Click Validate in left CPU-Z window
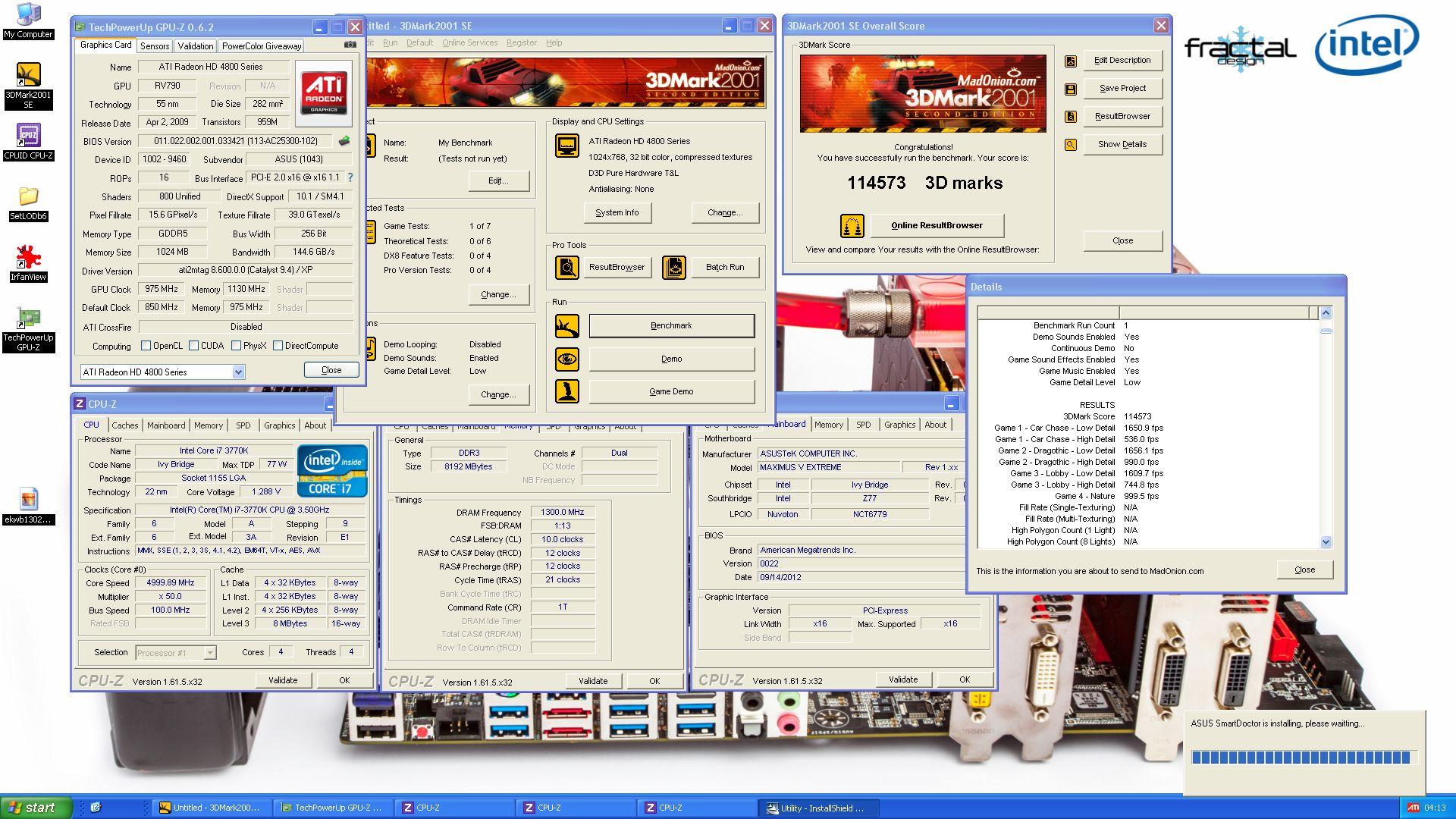1456x819 pixels. coord(283,681)
